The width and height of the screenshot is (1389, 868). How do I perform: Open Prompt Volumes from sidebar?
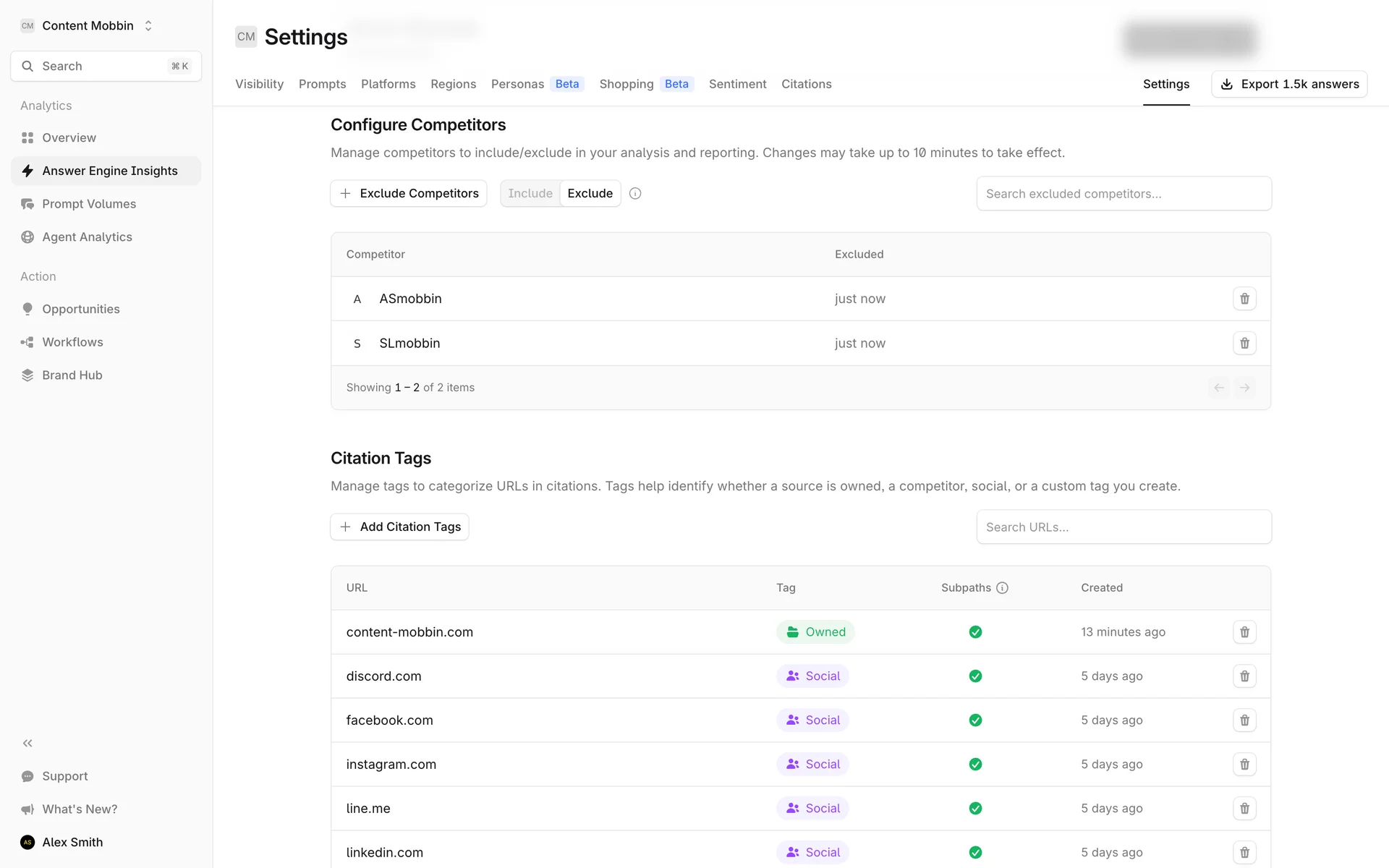tap(88, 204)
